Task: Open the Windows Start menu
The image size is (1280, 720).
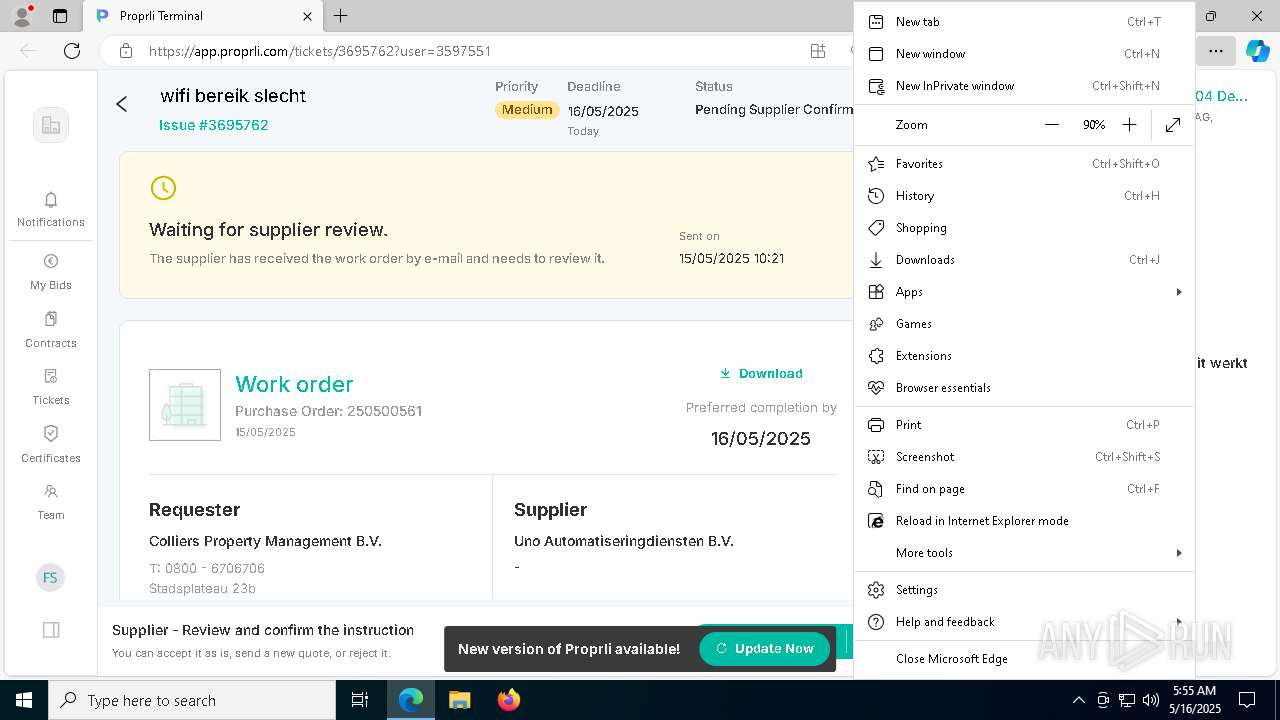Action: [x=24, y=700]
